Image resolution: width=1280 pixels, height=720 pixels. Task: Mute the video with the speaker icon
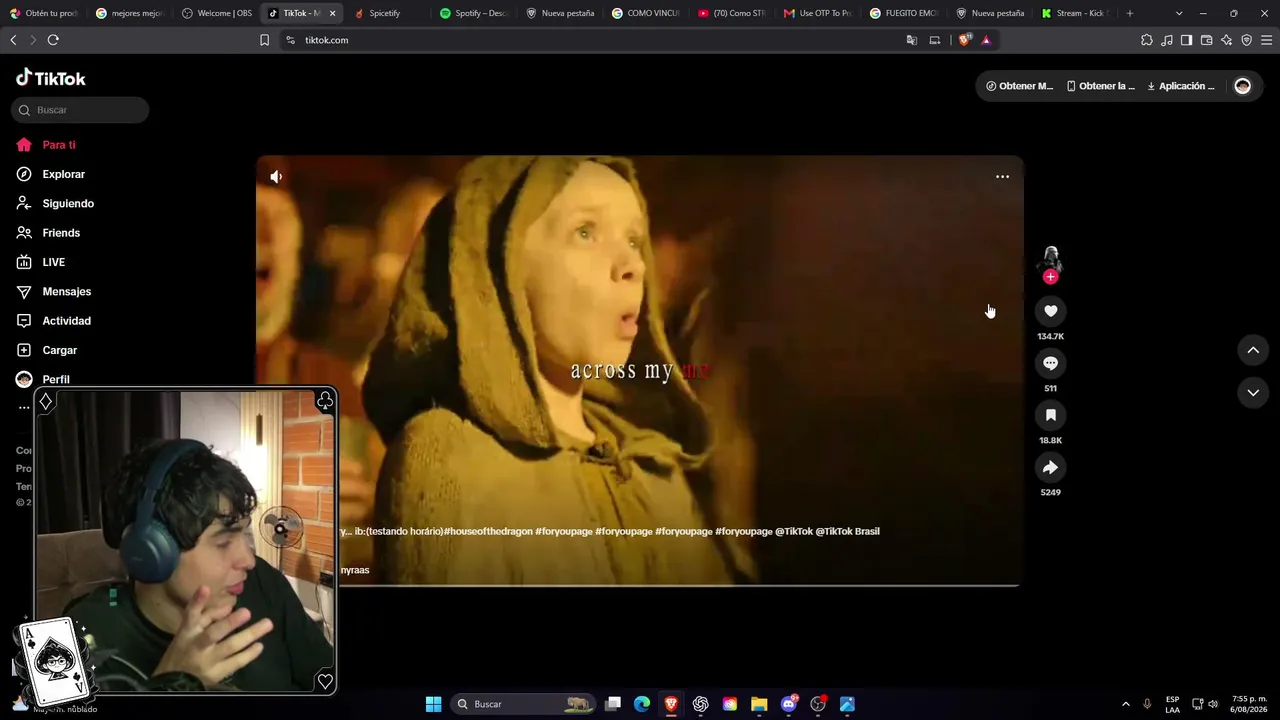click(x=276, y=177)
